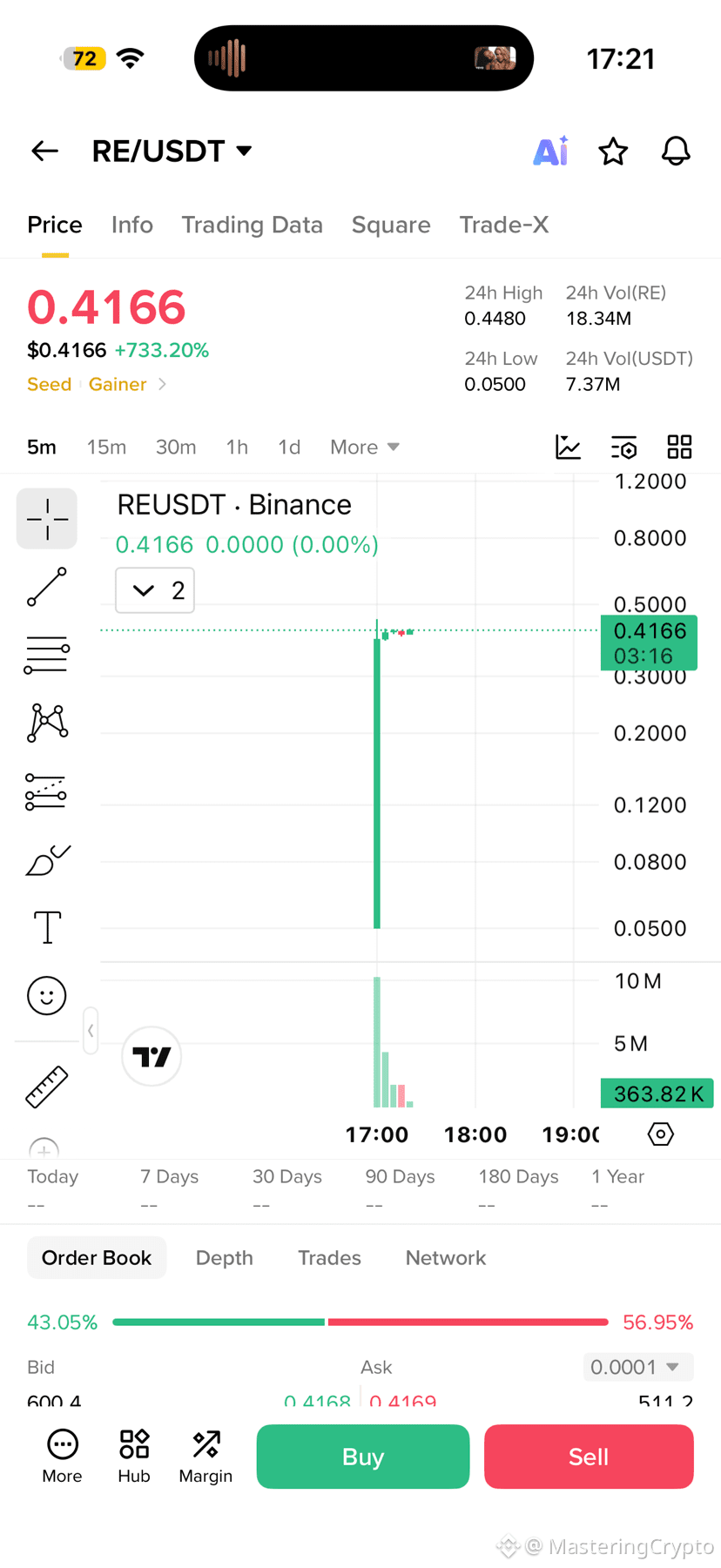The height and width of the screenshot is (1568, 721).
Task: Switch to the Depth tab
Action: tap(225, 1258)
